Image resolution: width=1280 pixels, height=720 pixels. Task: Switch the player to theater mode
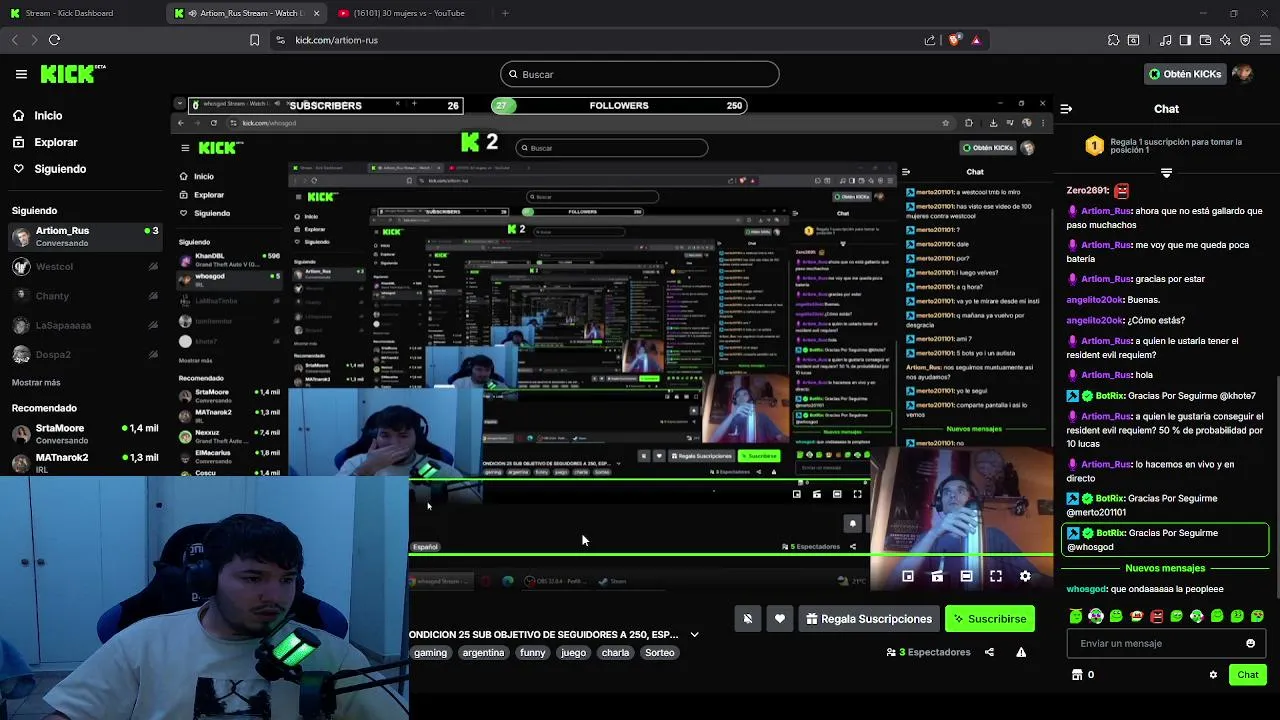(x=966, y=576)
